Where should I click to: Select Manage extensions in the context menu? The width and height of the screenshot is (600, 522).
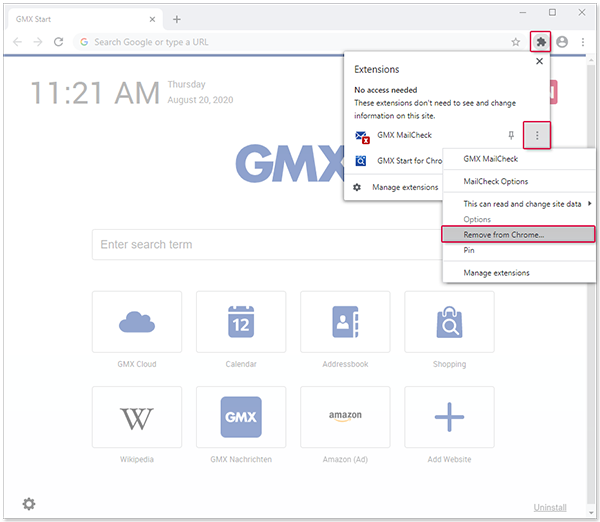point(518,273)
